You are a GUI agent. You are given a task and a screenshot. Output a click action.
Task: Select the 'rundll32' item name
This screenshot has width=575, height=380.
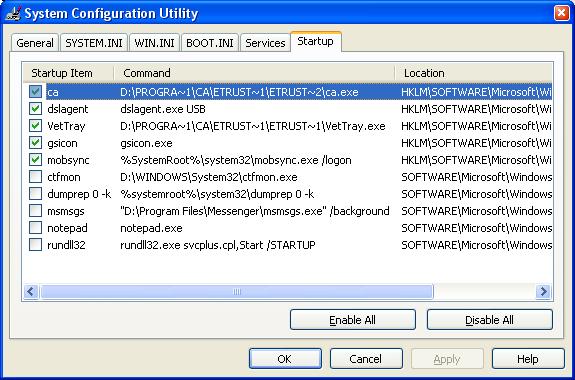[66, 245]
